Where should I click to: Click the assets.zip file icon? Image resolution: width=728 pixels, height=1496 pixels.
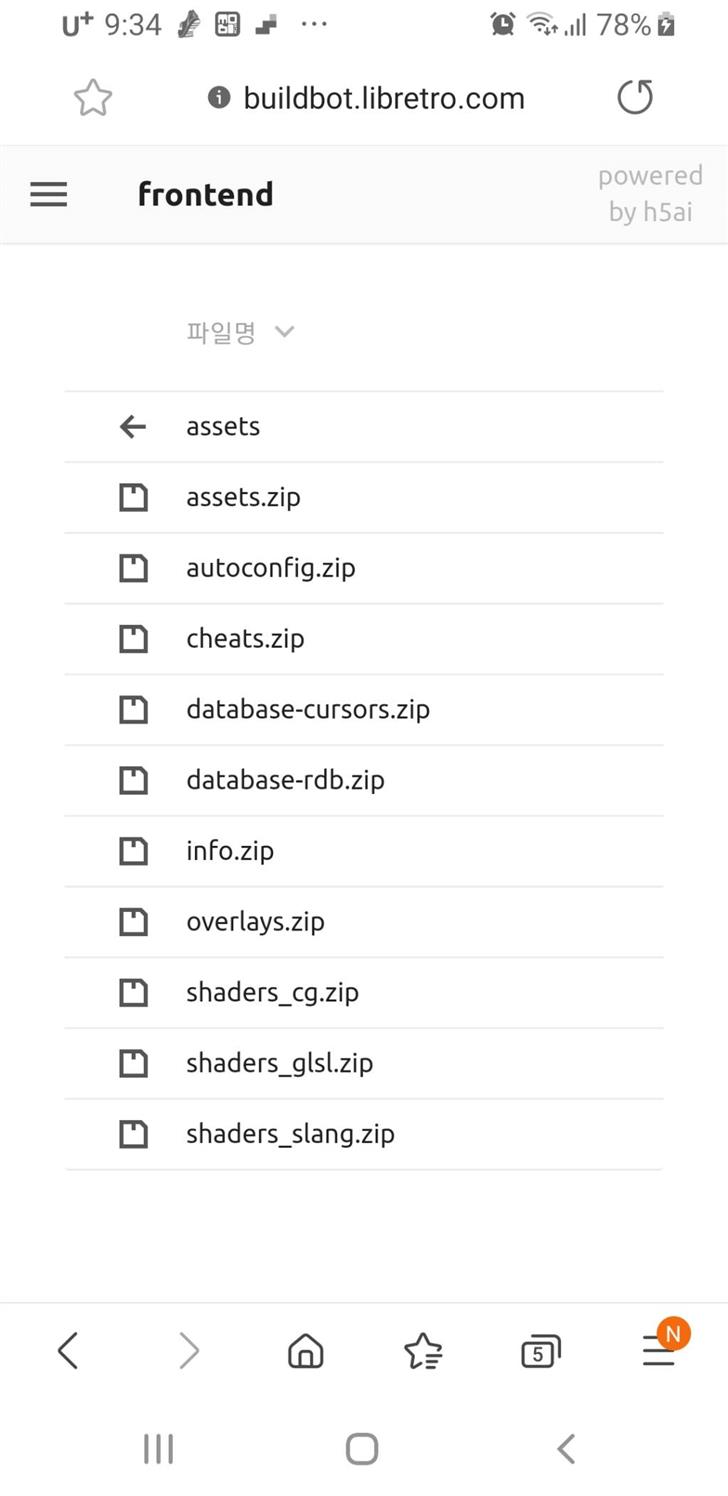point(133,497)
